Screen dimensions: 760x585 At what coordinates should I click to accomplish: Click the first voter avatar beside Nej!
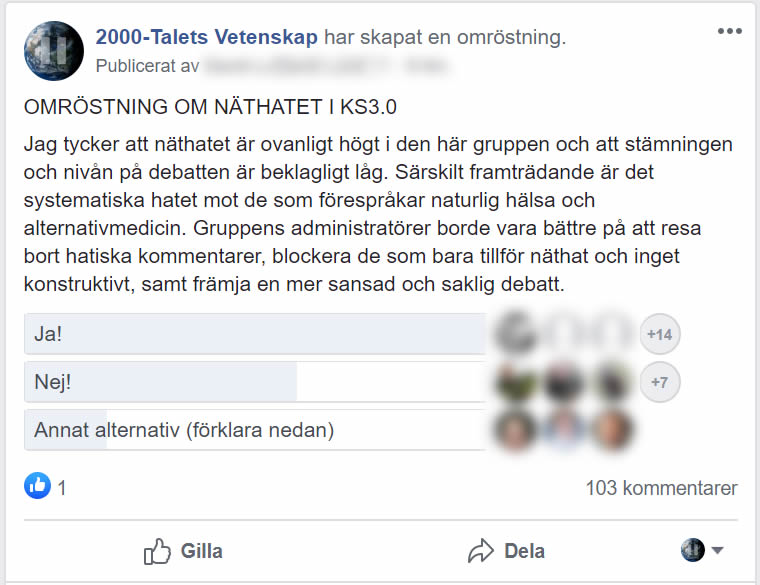coord(517,382)
